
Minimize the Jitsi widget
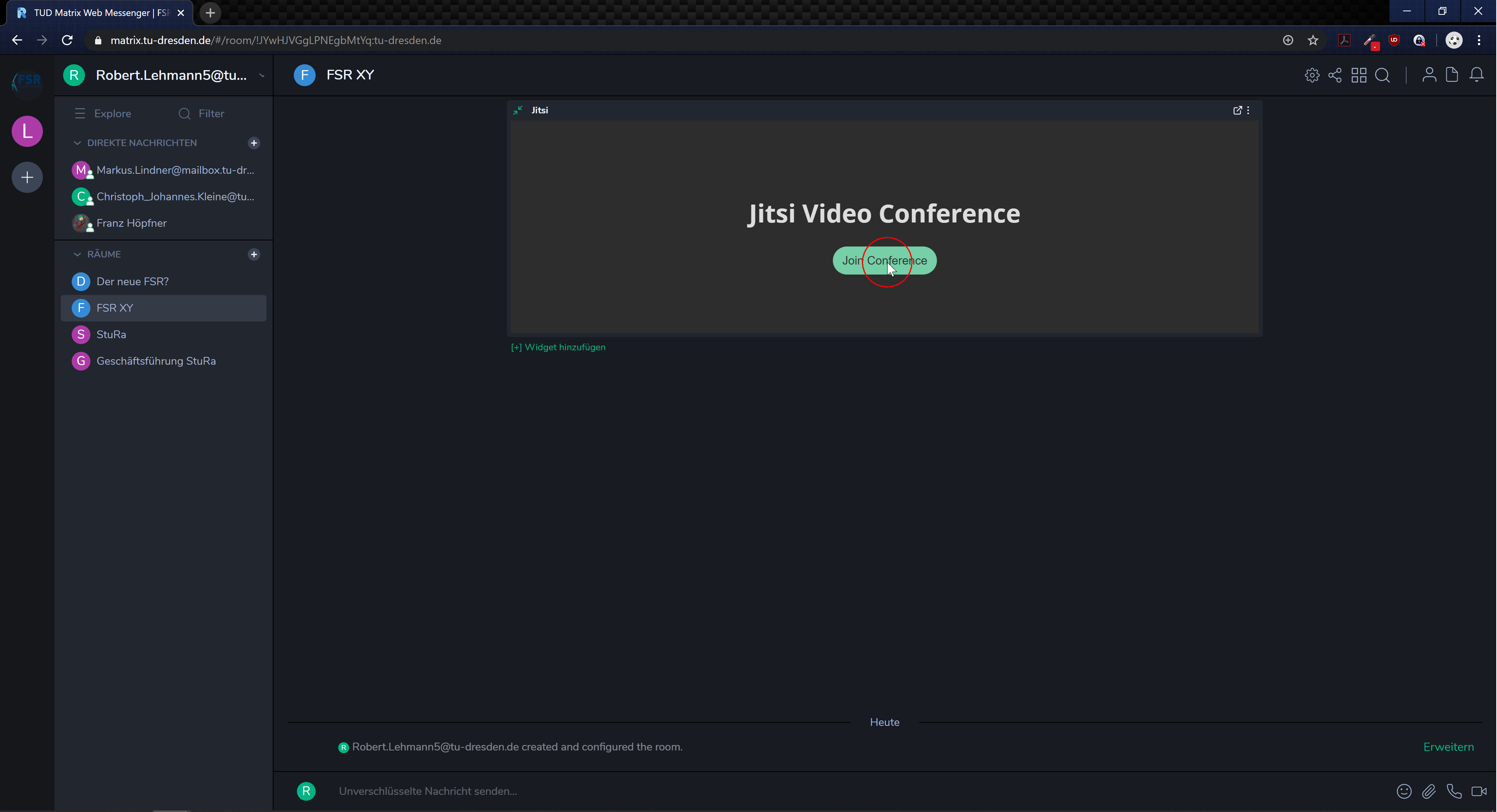[x=518, y=110]
